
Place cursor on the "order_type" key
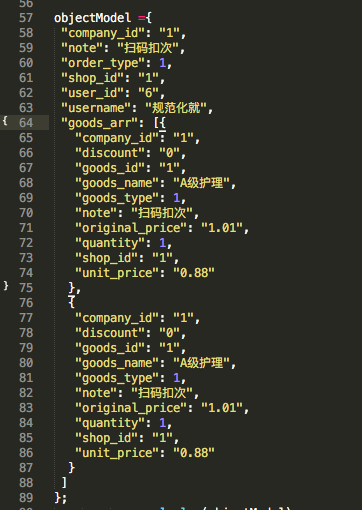point(103,63)
